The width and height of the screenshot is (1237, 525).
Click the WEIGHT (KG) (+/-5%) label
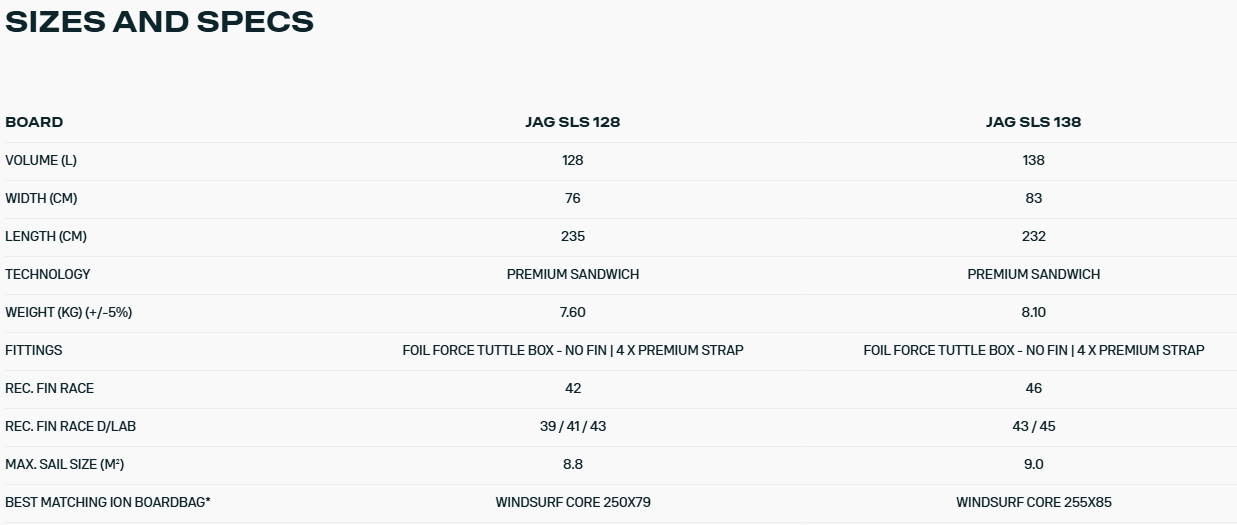click(69, 312)
